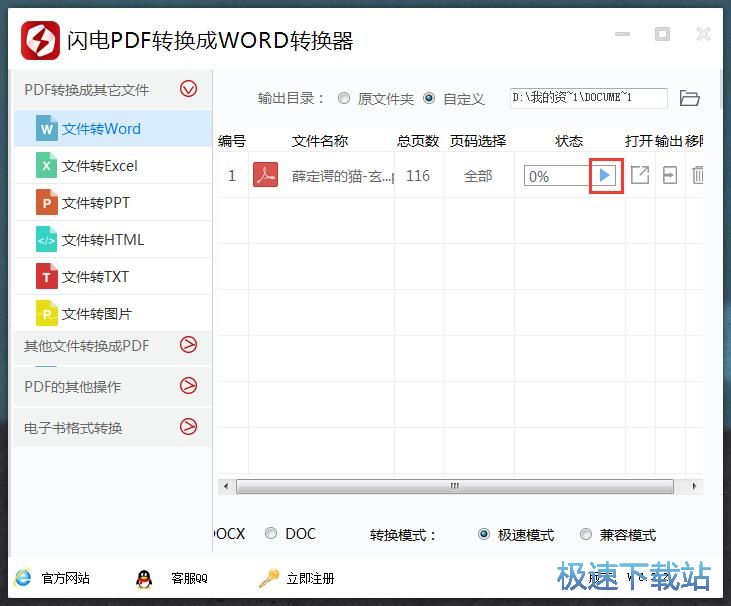Close the converter window
731x606 pixels.
703,34
